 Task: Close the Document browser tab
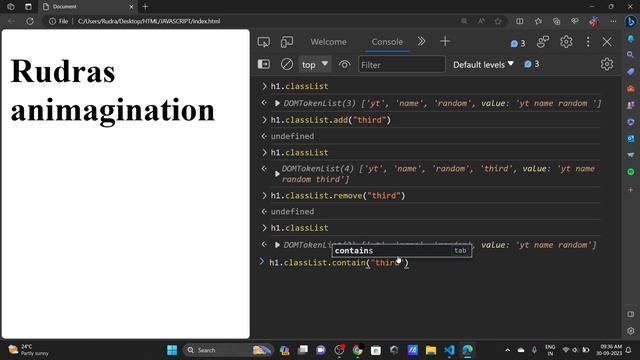click(131, 7)
